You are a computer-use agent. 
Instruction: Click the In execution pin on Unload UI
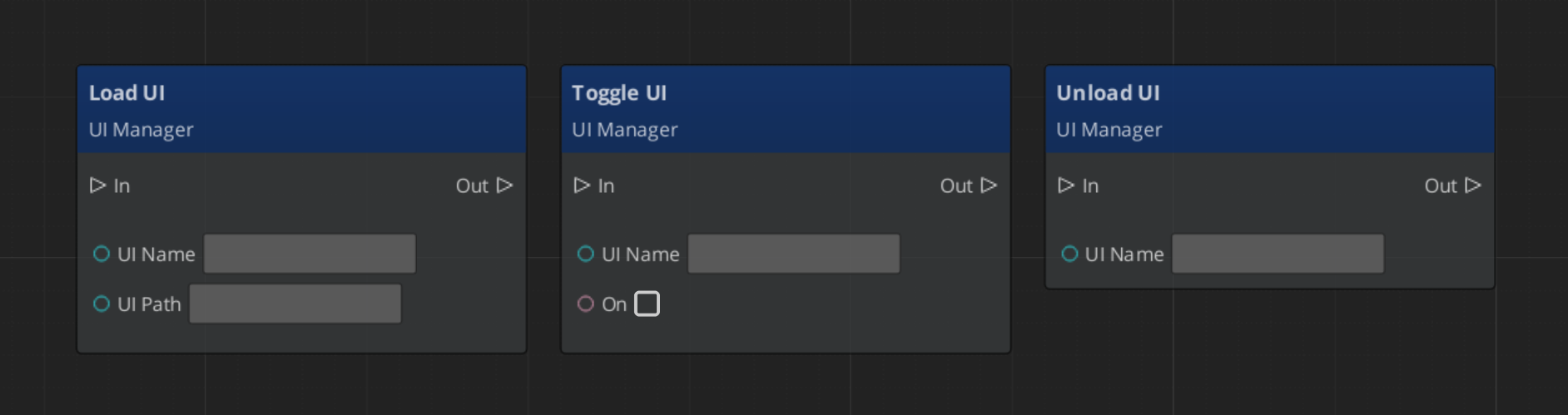pos(1066,185)
